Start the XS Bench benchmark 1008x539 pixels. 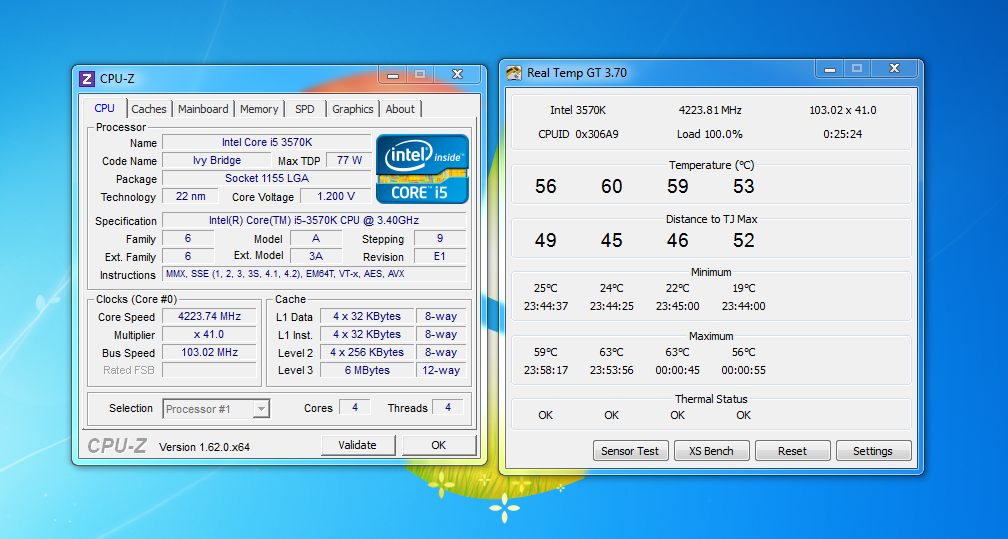click(711, 451)
